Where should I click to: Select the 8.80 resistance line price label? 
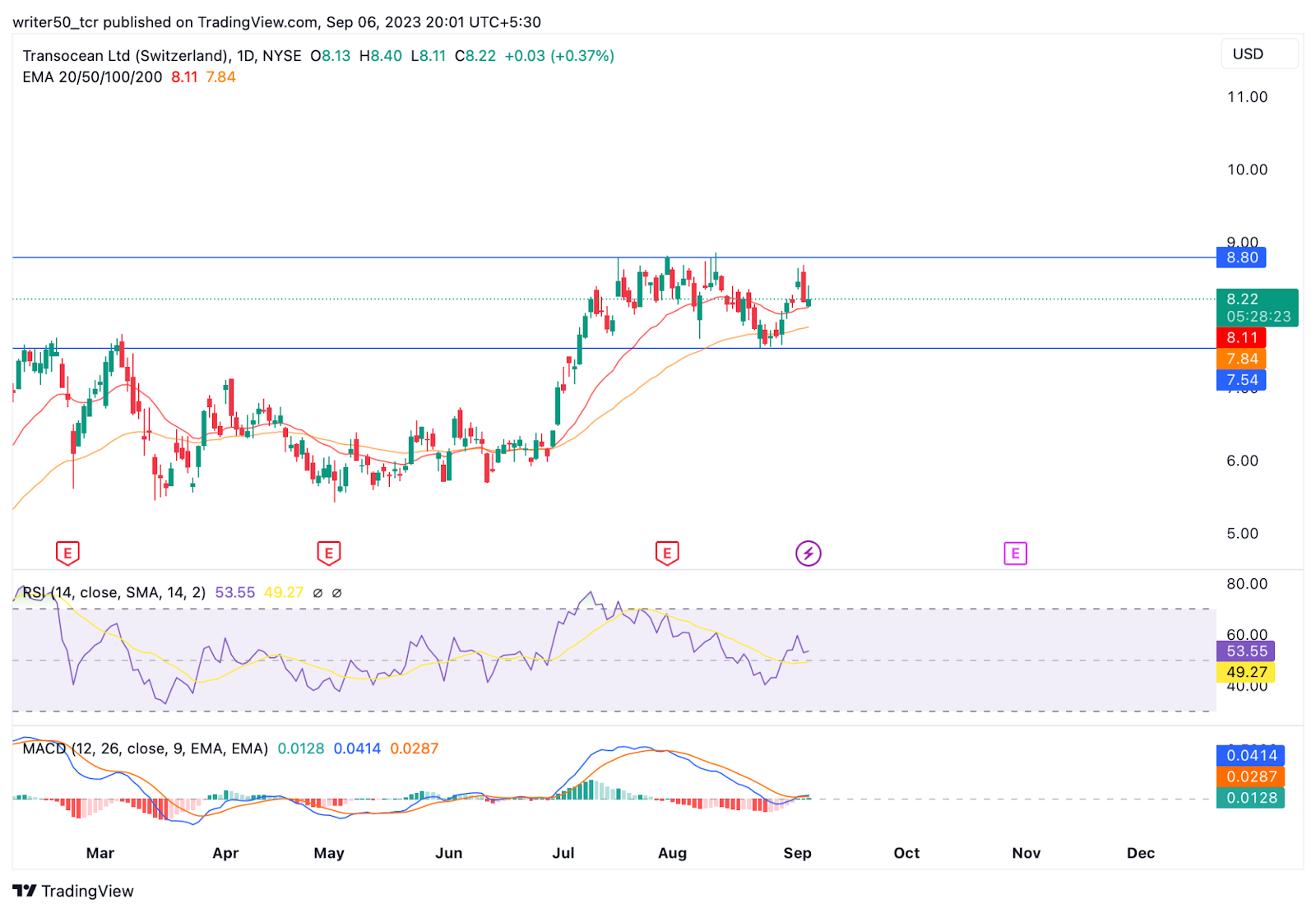[1241, 257]
